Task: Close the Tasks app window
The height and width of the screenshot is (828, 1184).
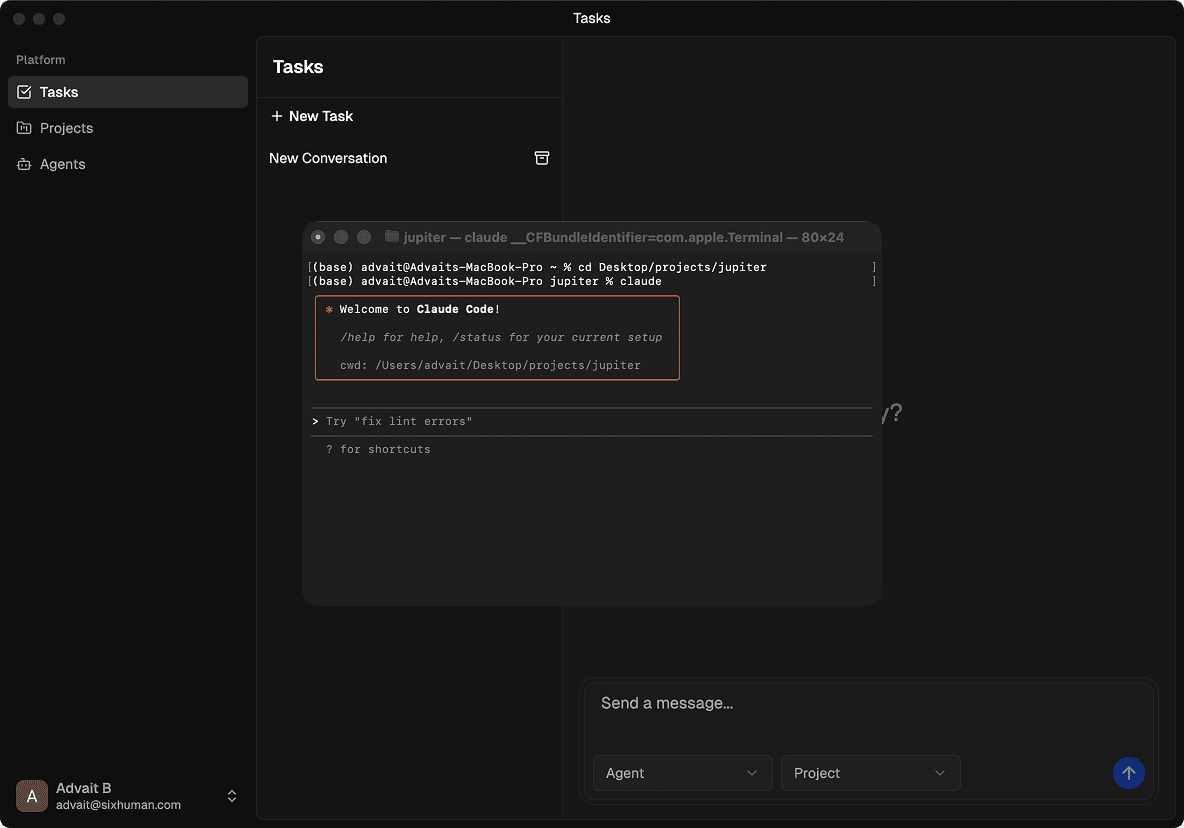Action: coord(20,19)
